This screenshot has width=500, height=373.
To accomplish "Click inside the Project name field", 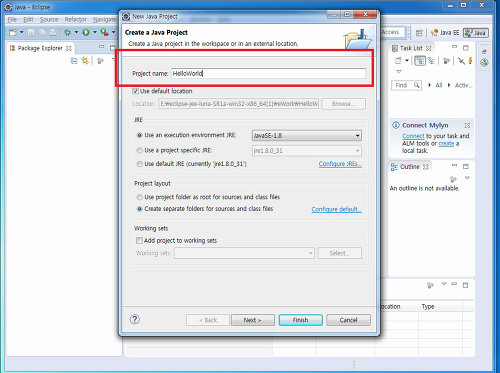I will (x=268, y=73).
